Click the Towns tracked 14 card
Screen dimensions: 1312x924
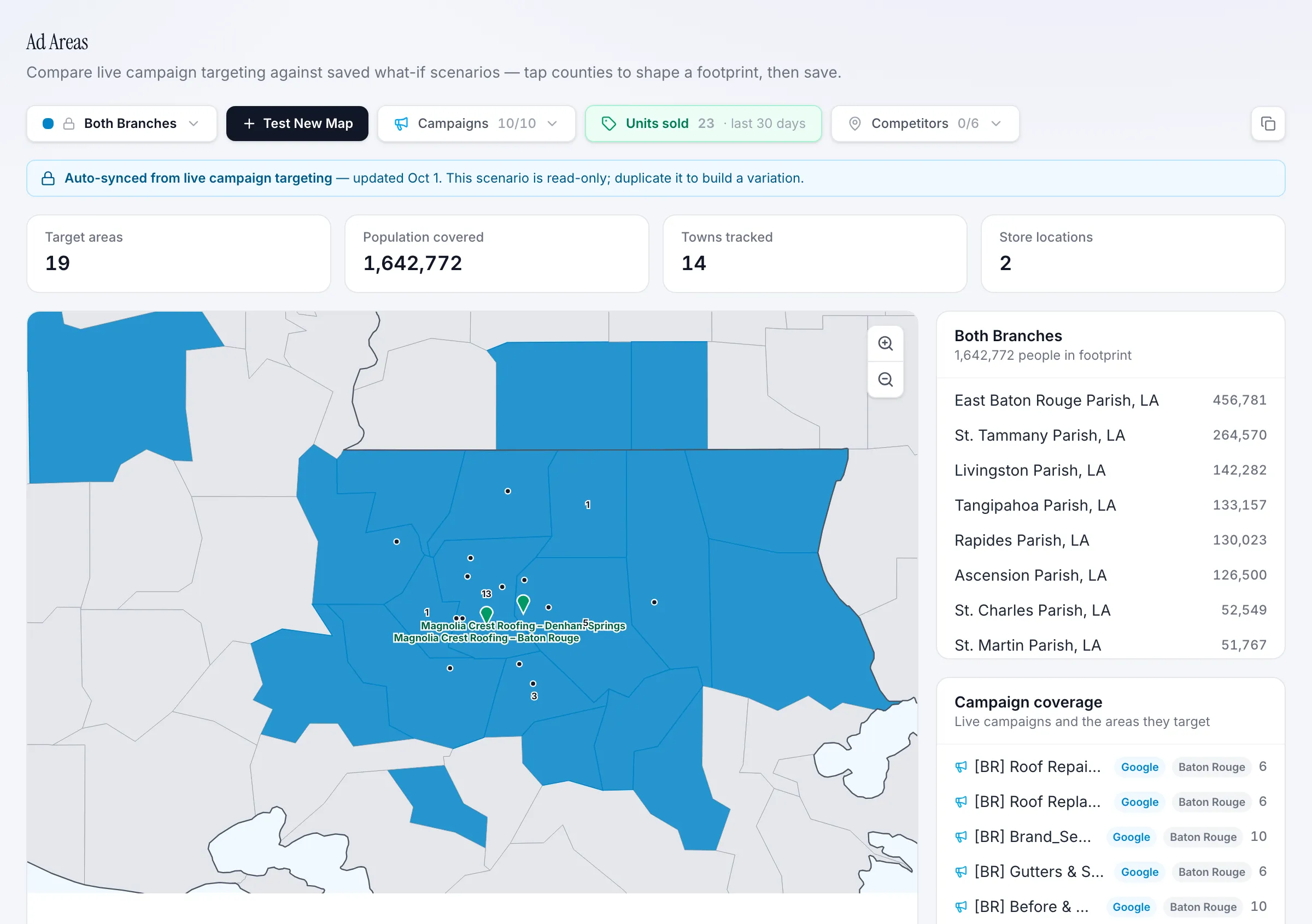(815, 253)
